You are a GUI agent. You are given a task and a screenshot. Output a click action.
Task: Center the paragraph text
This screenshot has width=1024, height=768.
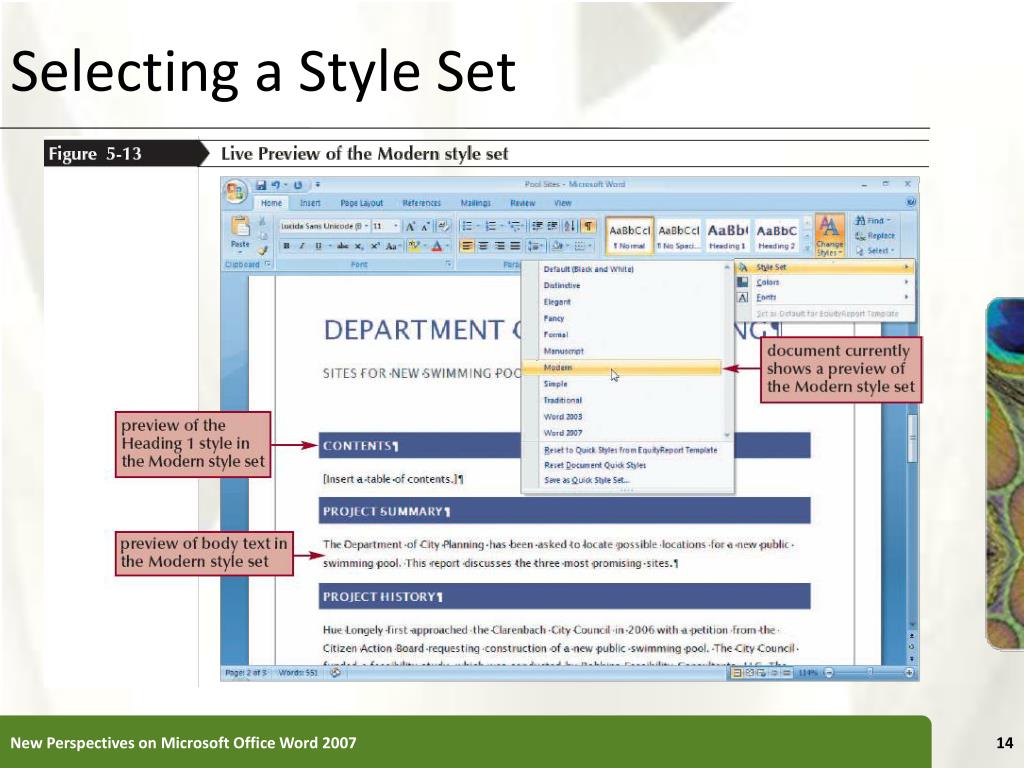point(483,246)
